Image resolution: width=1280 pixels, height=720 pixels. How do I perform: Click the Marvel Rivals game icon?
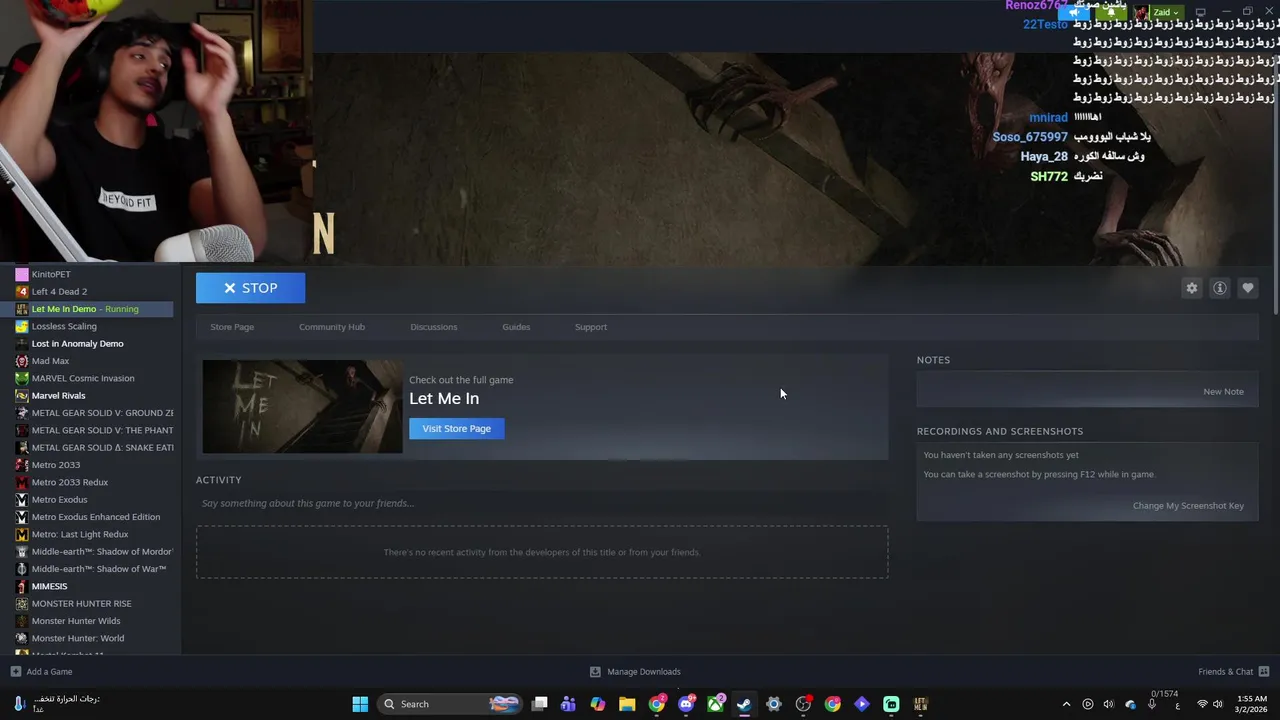[22, 395]
